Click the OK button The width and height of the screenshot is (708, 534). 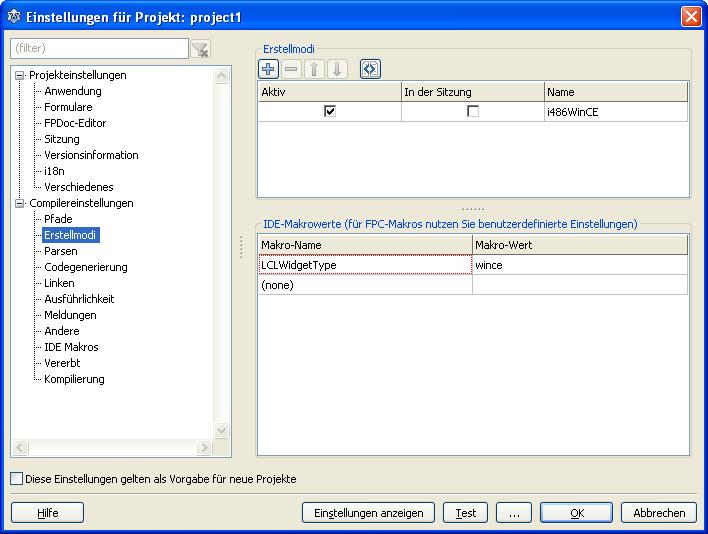click(x=576, y=513)
